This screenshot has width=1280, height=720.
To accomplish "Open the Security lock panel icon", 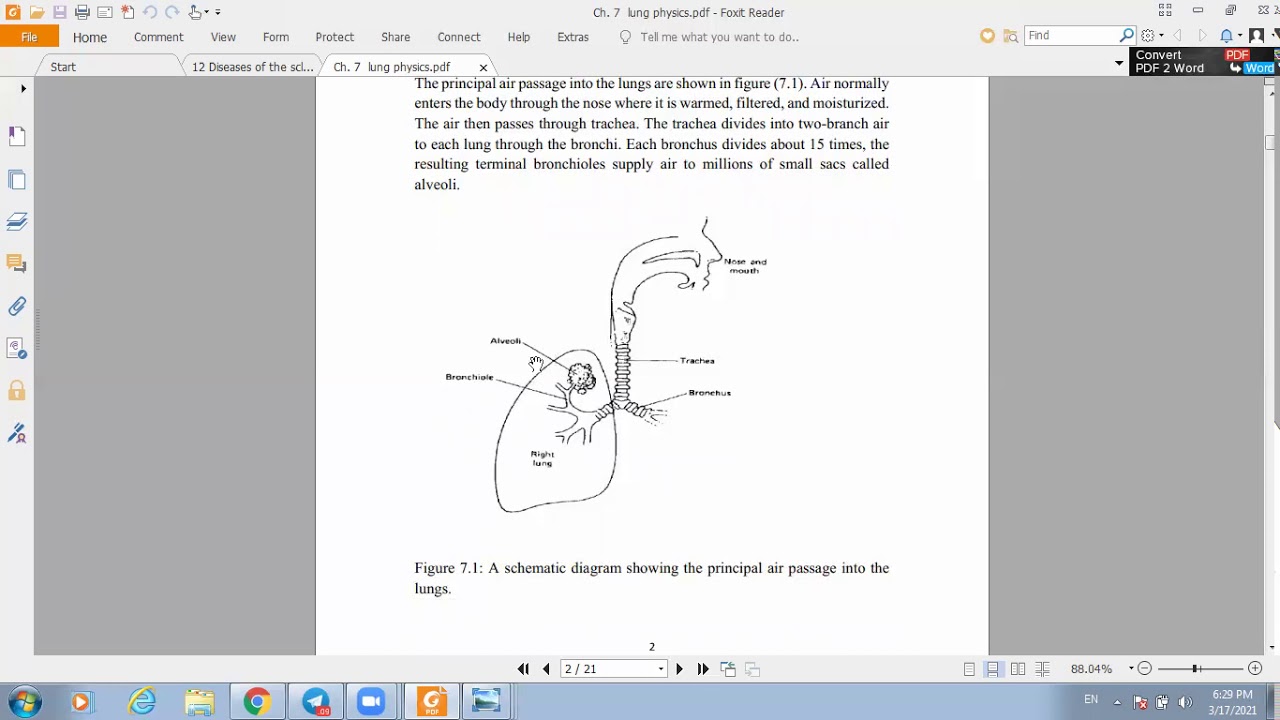I will coord(17,391).
